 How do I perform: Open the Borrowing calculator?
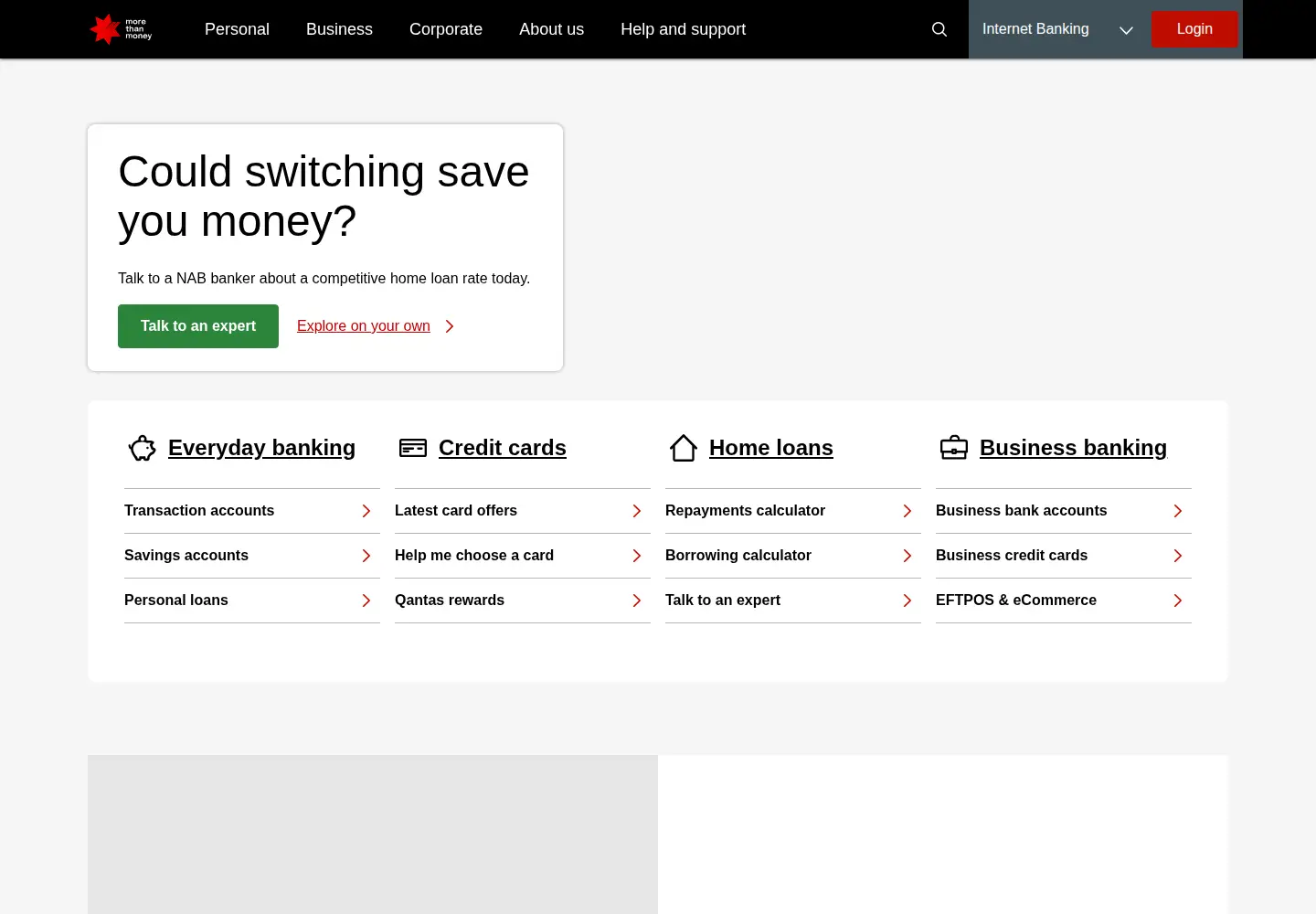click(x=793, y=556)
